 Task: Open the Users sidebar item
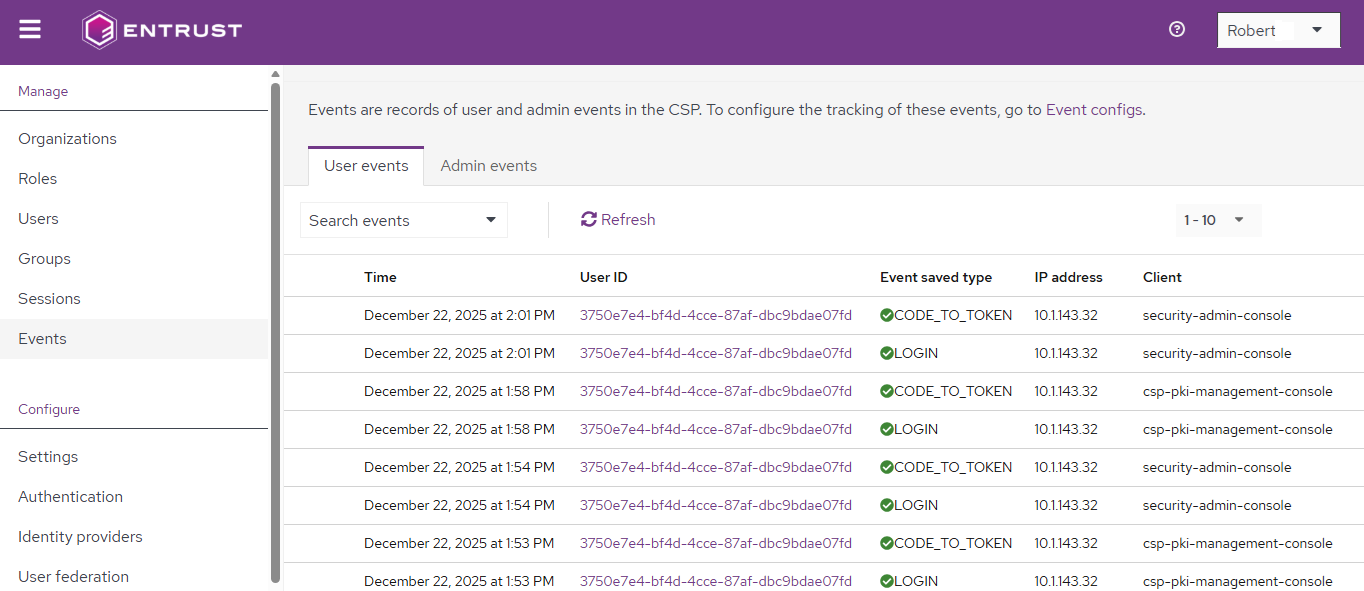tap(38, 219)
